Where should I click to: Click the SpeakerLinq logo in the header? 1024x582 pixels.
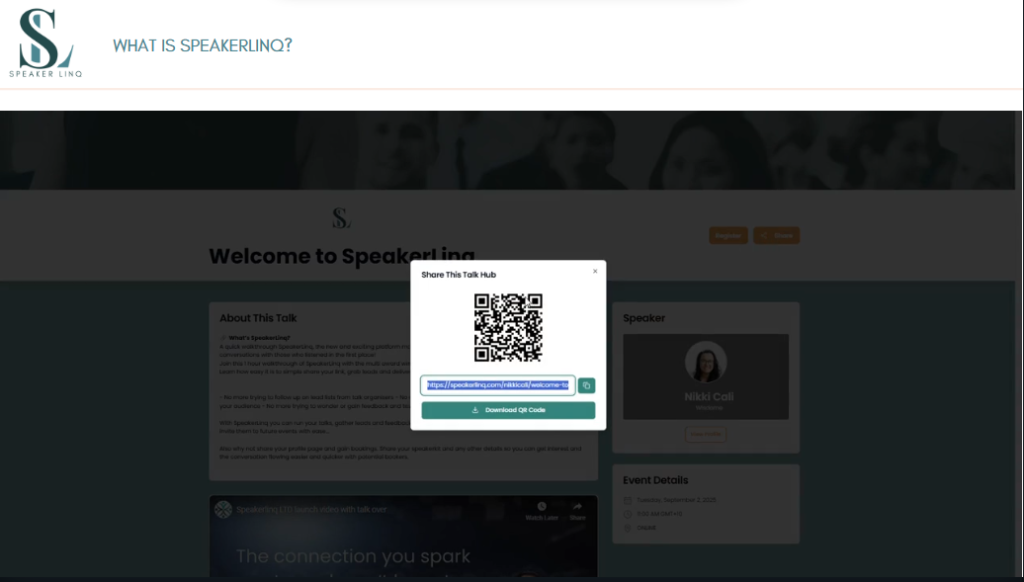click(46, 43)
